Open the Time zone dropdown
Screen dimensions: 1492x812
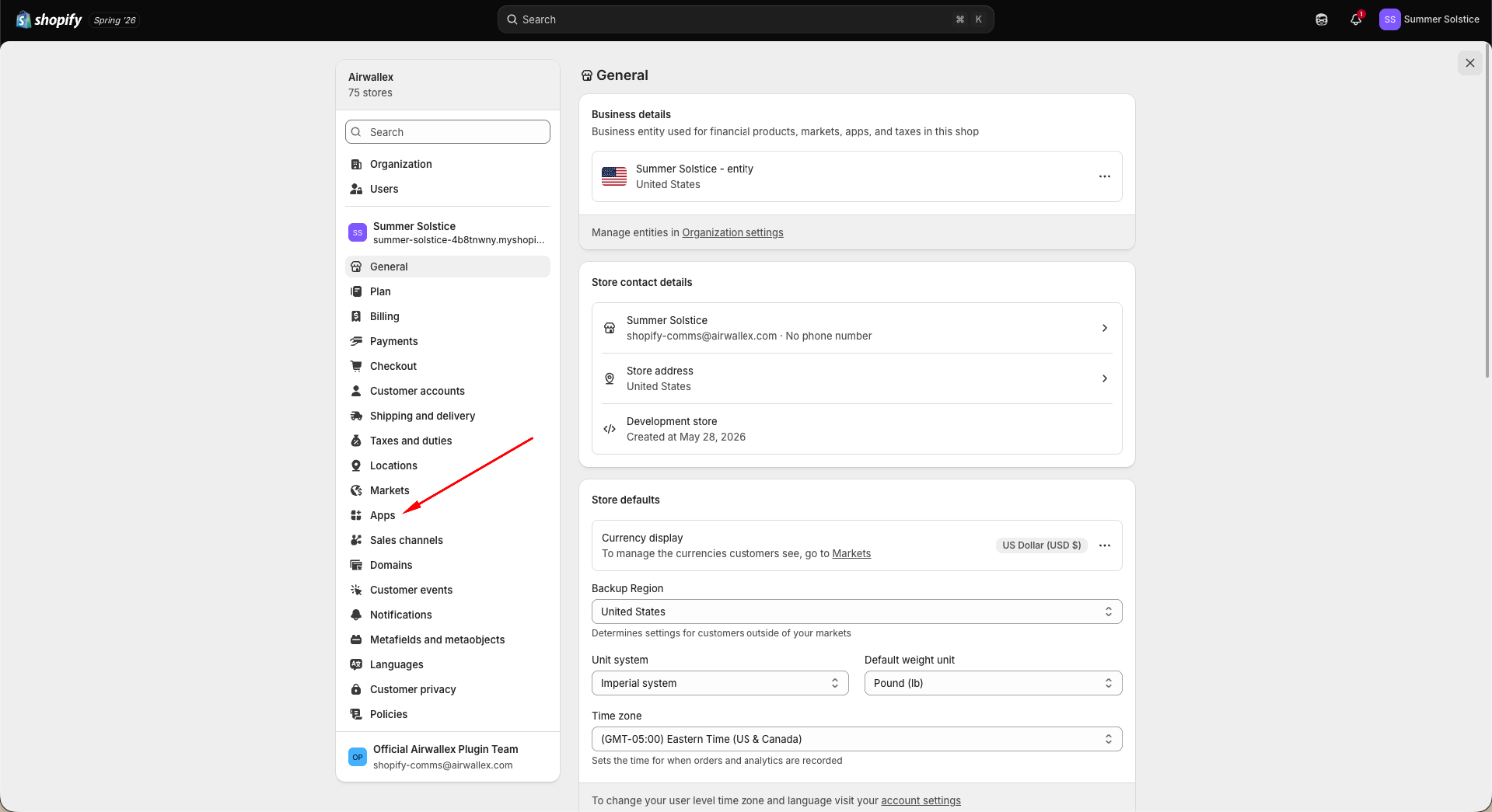857,739
